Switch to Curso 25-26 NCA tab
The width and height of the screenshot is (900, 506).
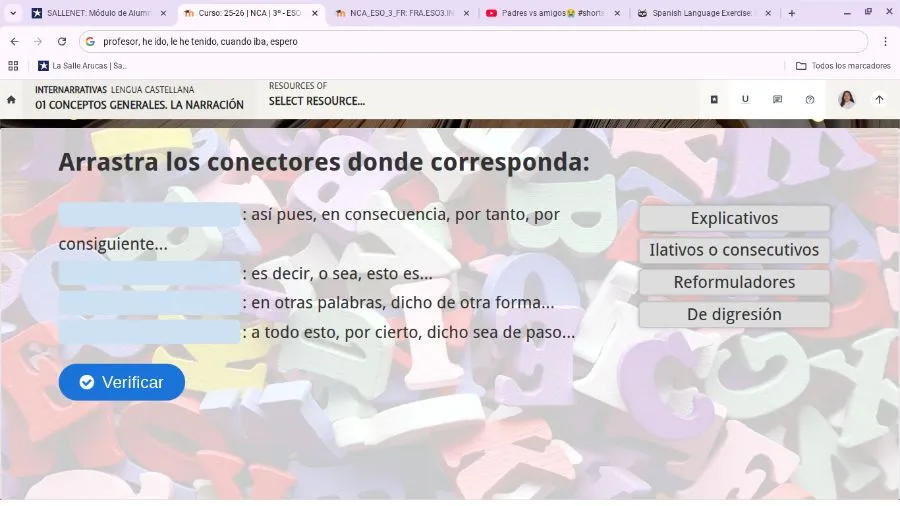click(250, 13)
